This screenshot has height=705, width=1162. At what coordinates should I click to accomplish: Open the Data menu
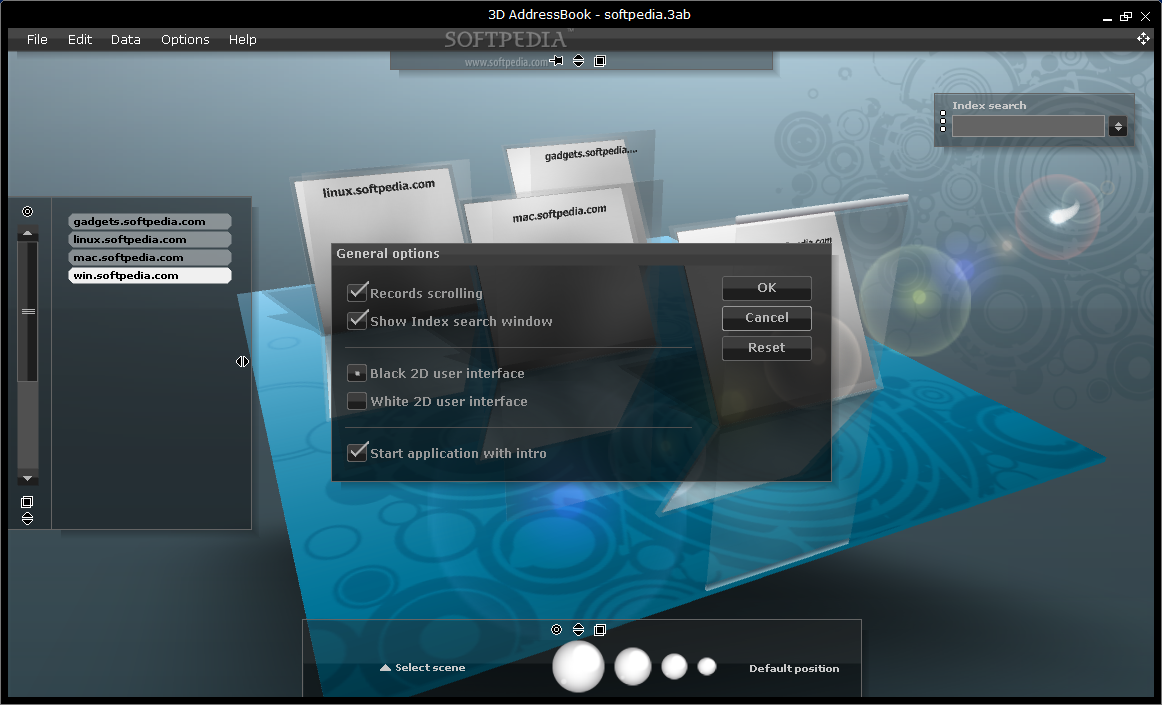coord(125,39)
